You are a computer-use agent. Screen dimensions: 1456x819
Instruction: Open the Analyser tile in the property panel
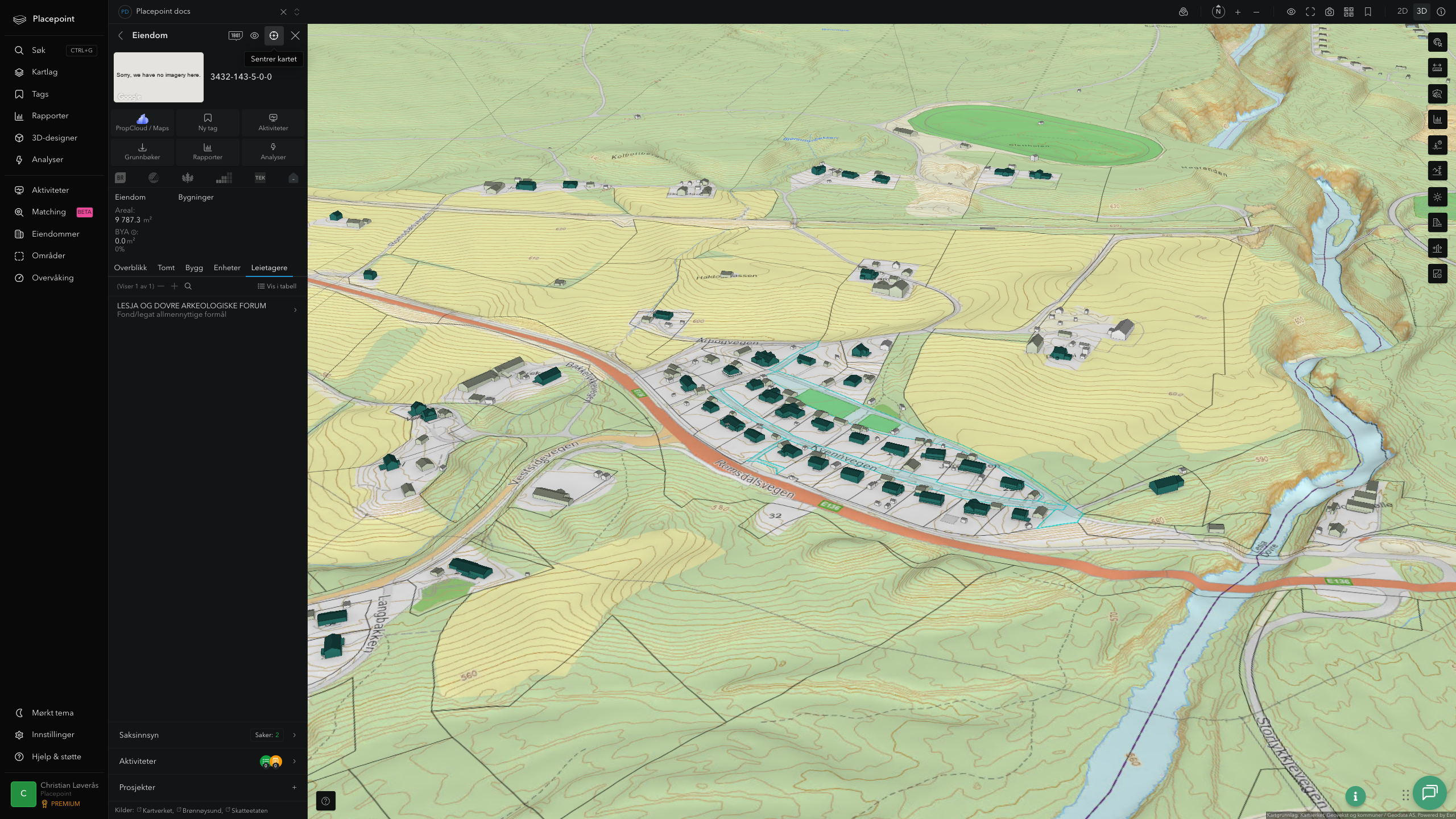click(273, 151)
